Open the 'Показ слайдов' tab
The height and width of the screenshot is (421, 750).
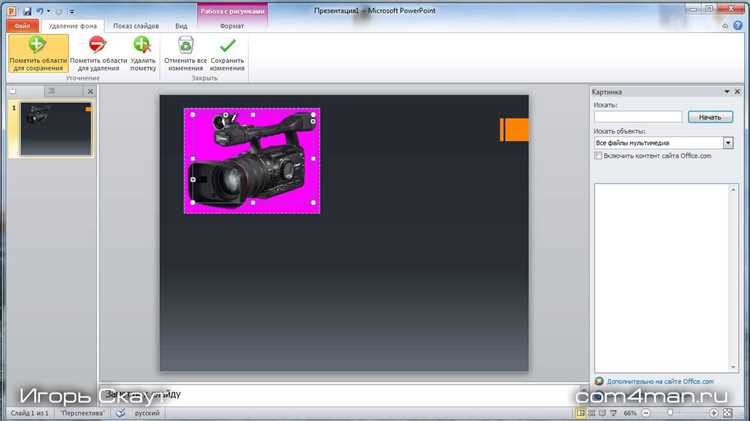[136, 26]
